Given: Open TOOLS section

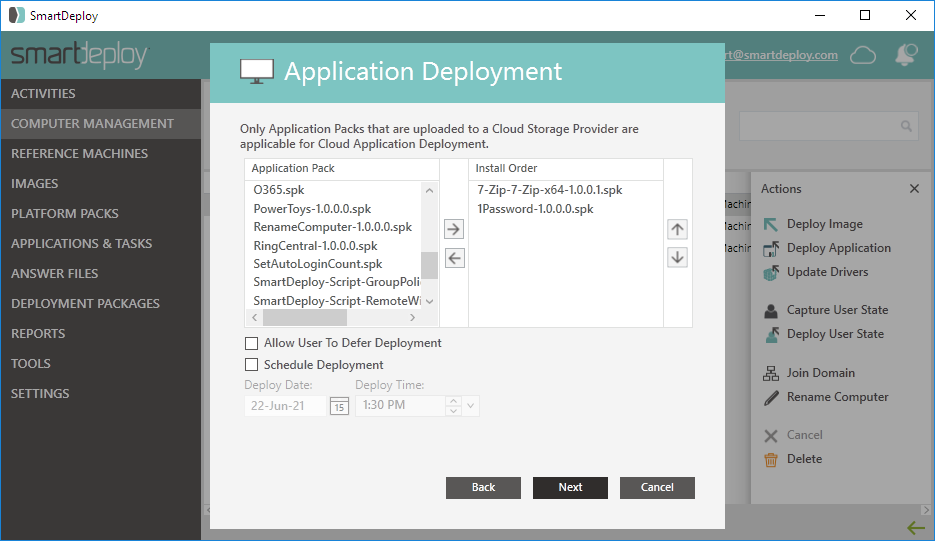Looking at the screenshot, I should [101, 363].
